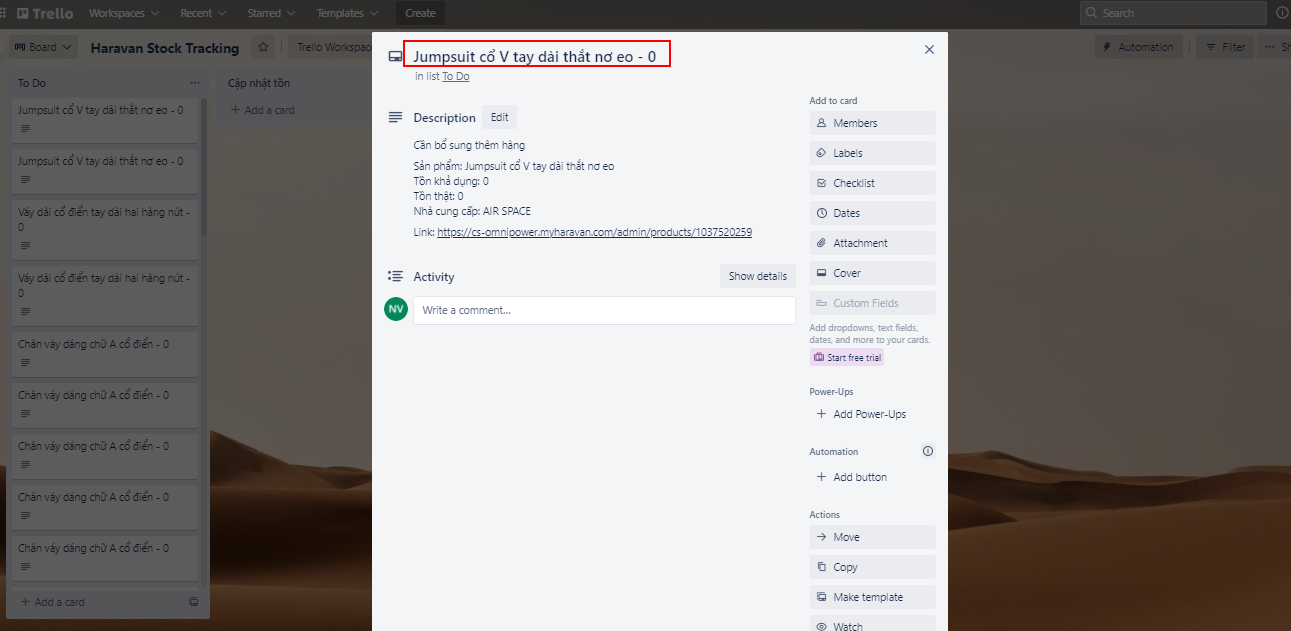Open the cs-omnipower.myharavan.com product link

click(594, 232)
